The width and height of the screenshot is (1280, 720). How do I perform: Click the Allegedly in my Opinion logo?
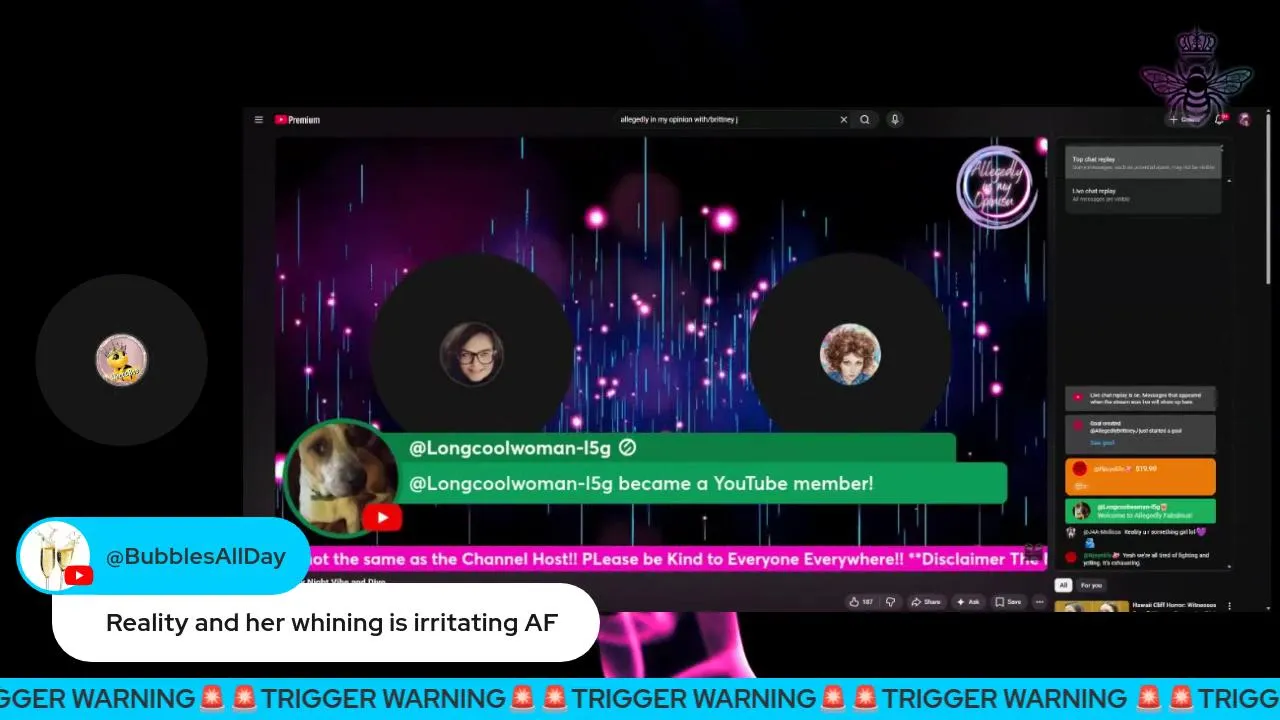(x=995, y=186)
